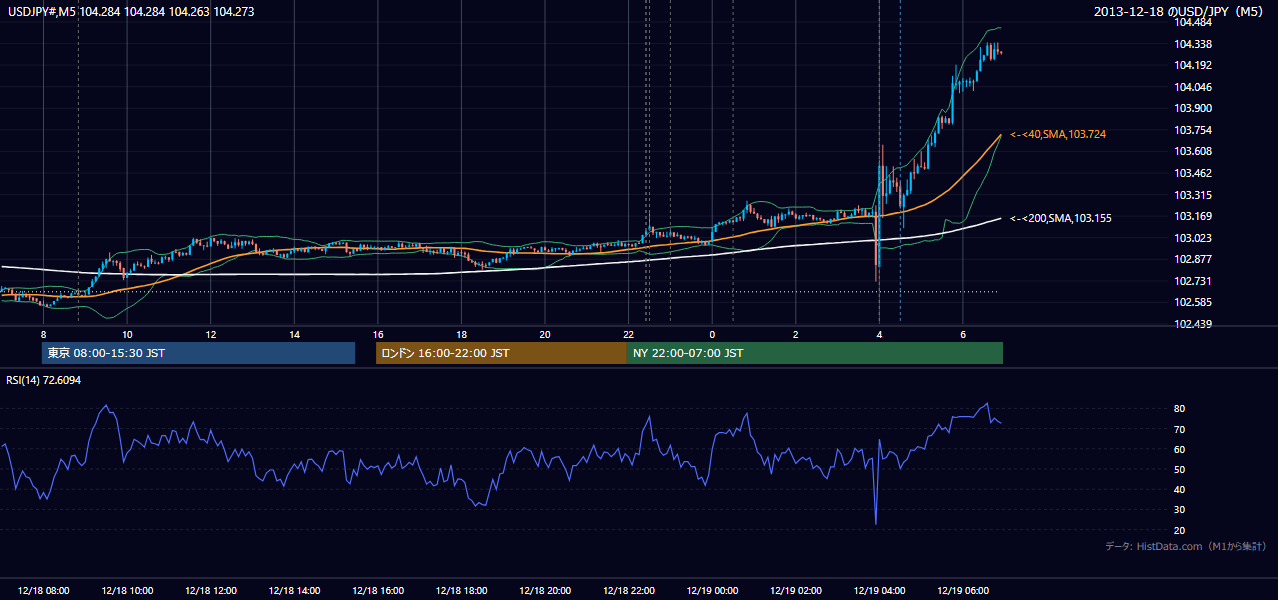This screenshot has height=600, width=1278.
Task: Click the 102.877 price axis label
Action: point(1194,259)
